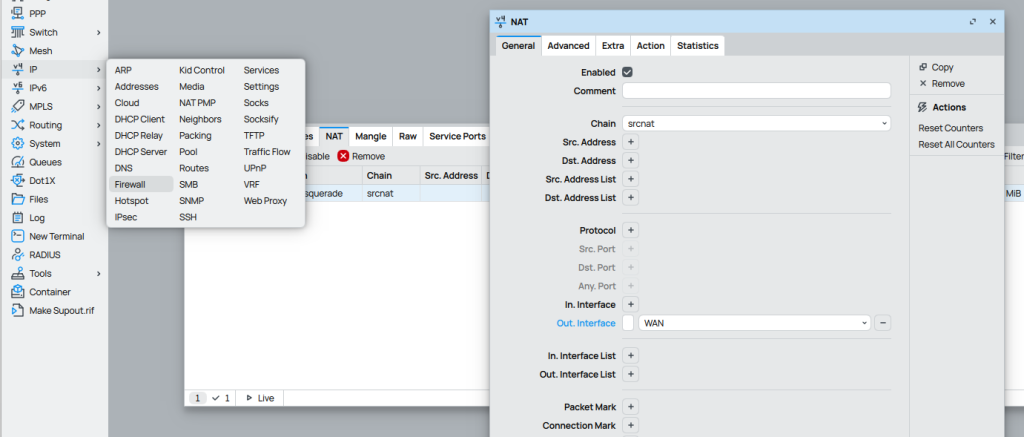Remove Out. Interface value with minus button
This screenshot has width=1024, height=437.
pyautogui.click(x=883, y=323)
